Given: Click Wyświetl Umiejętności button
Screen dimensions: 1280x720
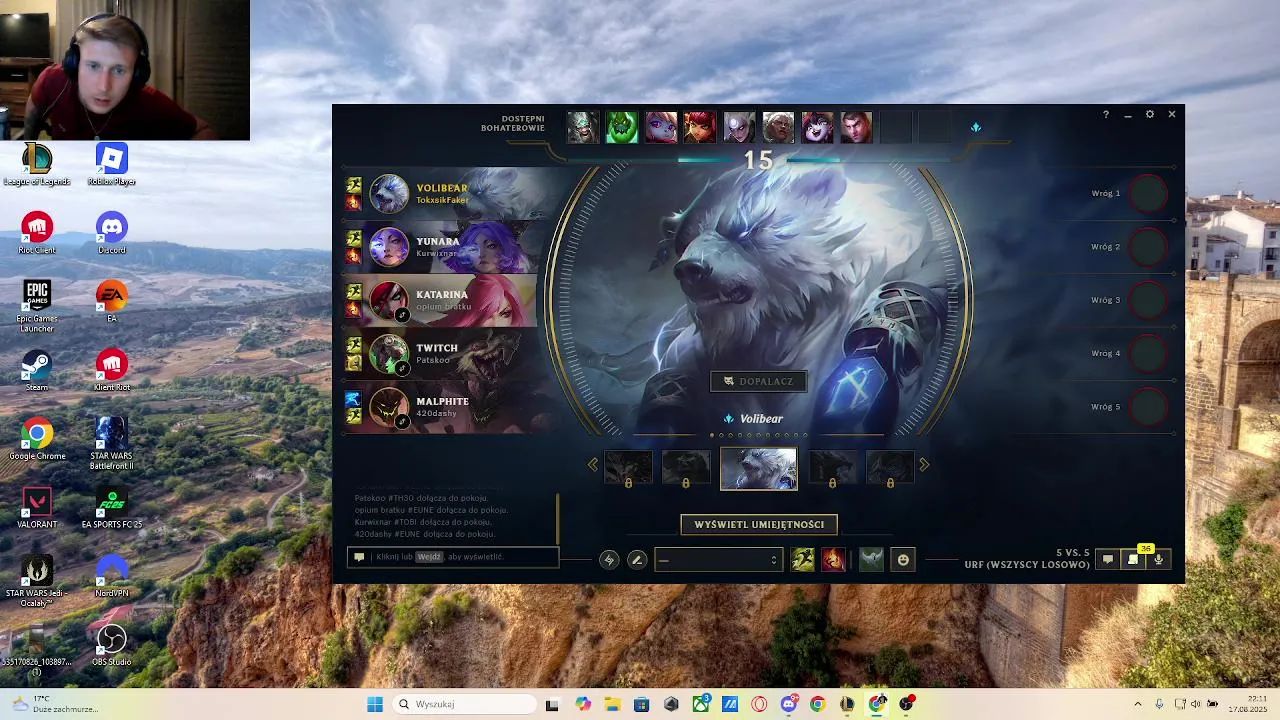Looking at the screenshot, I should [759, 524].
